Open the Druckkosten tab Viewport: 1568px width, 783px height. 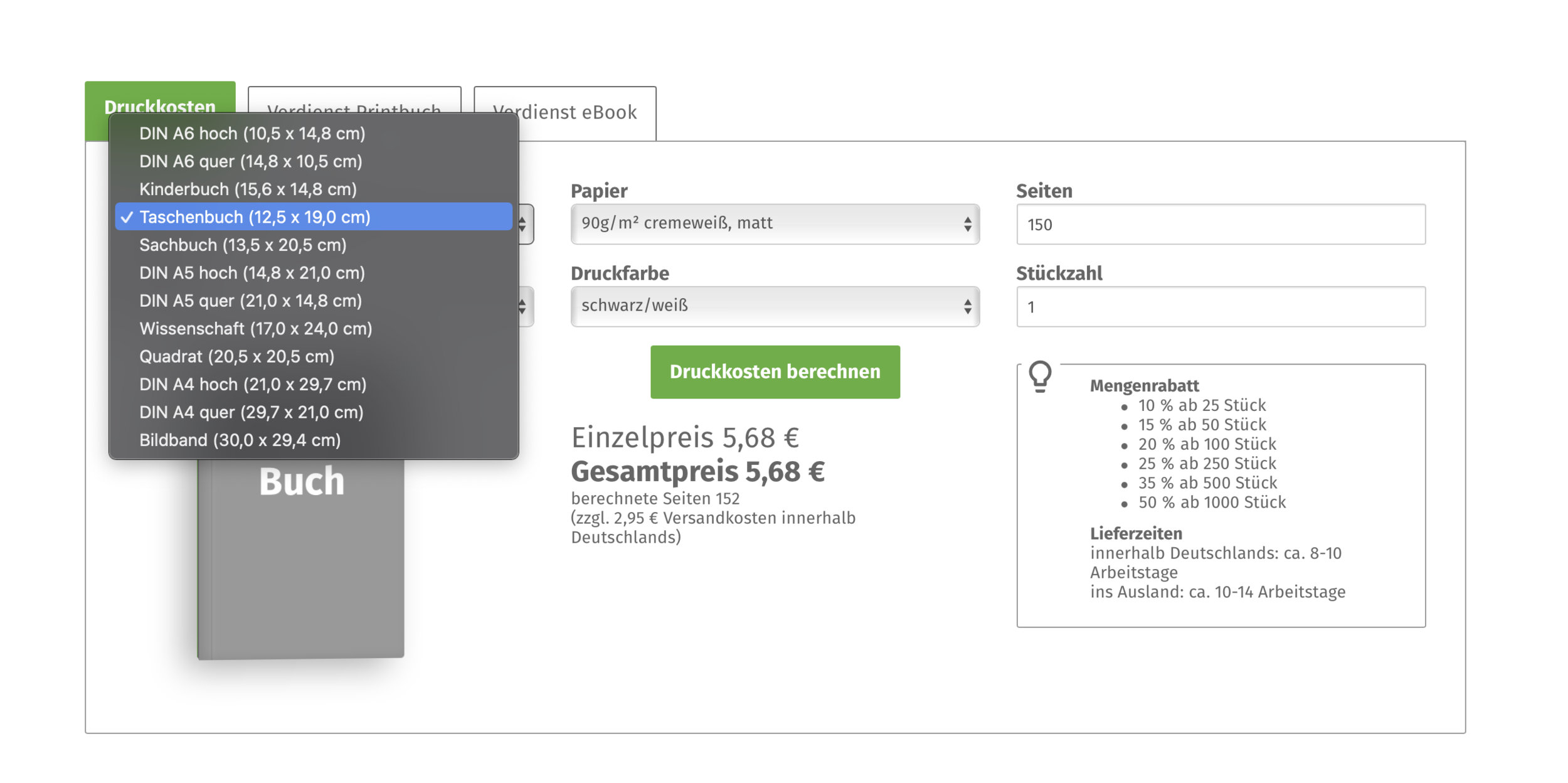point(160,97)
